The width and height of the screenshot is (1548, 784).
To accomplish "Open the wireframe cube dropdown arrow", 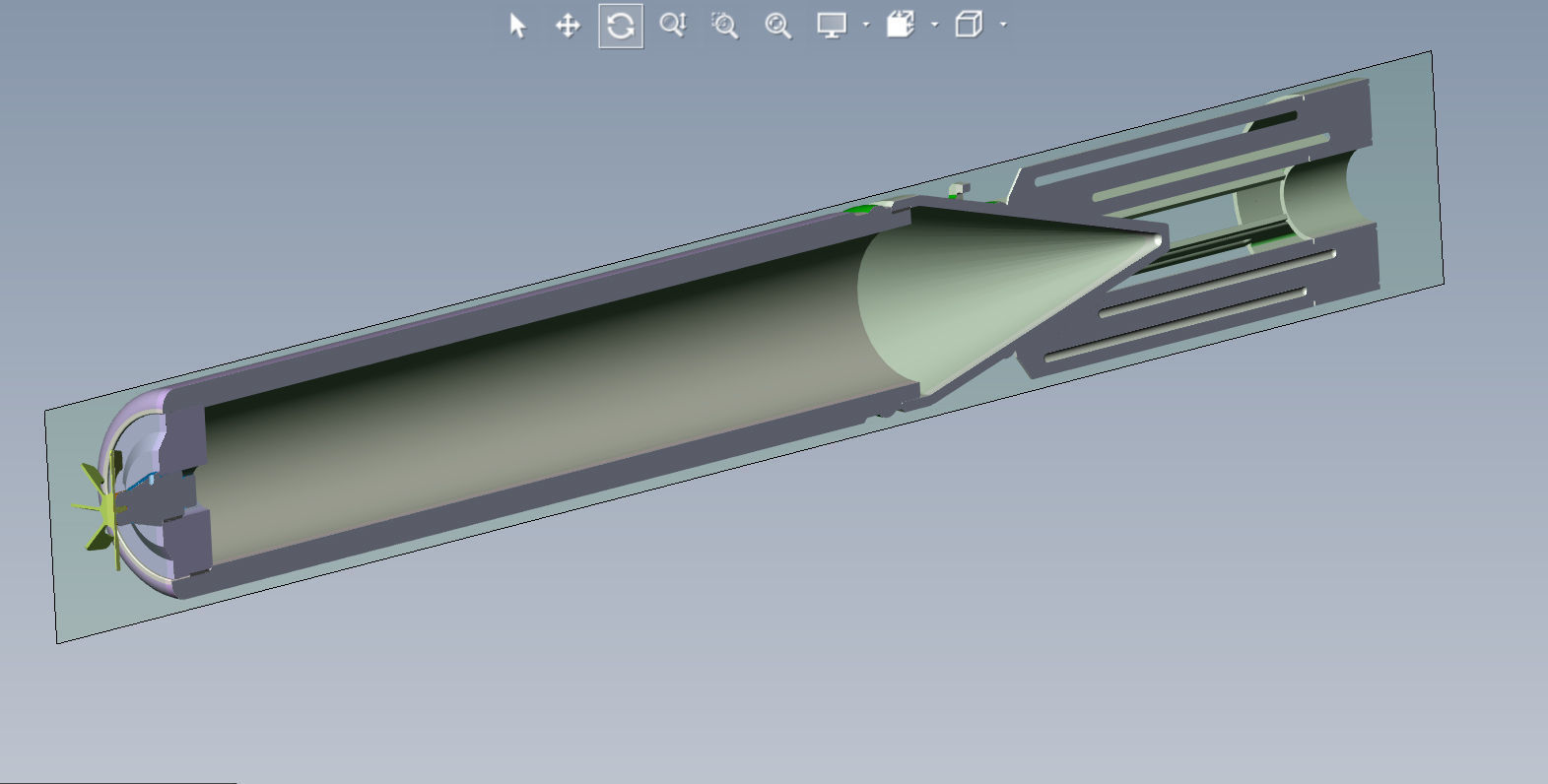I will [x=1003, y=25].
